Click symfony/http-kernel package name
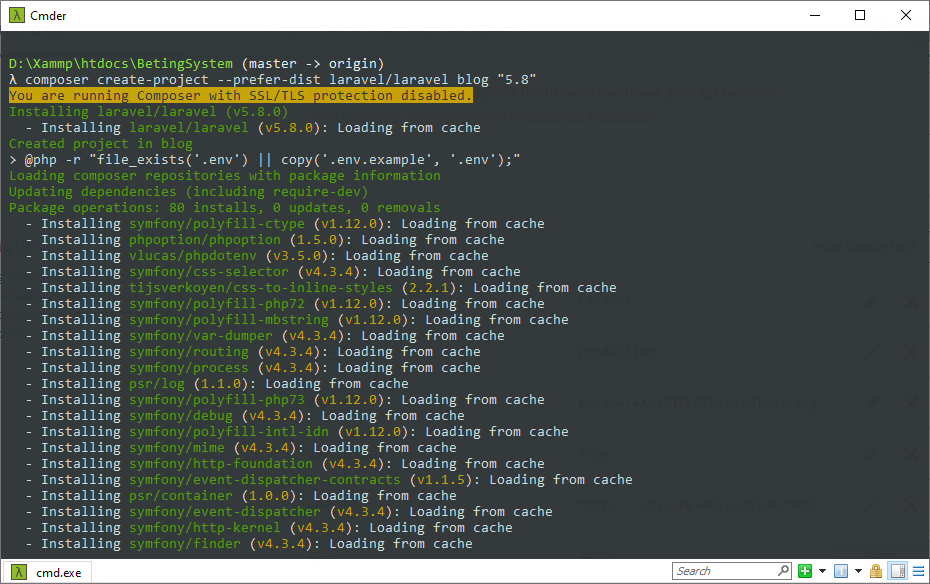Image resolution: width=930 pixels, height=584 pixels. tap(205, 528)
